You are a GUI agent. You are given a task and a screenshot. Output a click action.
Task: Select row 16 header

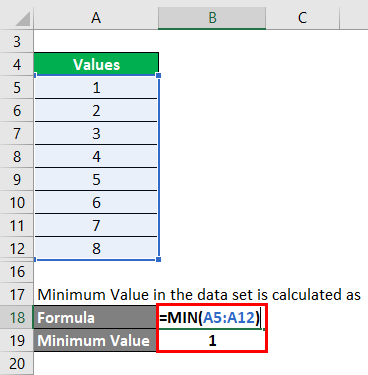pos(17,271)
